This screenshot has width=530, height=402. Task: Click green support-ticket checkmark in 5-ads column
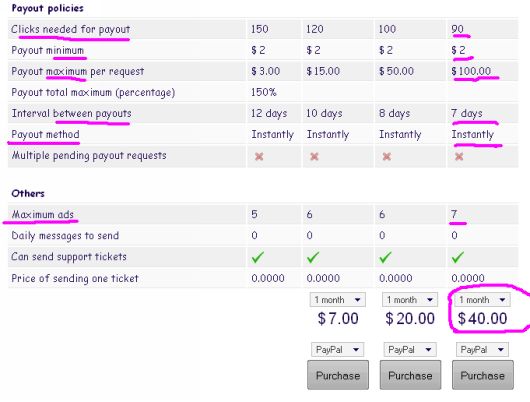[x=258, y=257]
